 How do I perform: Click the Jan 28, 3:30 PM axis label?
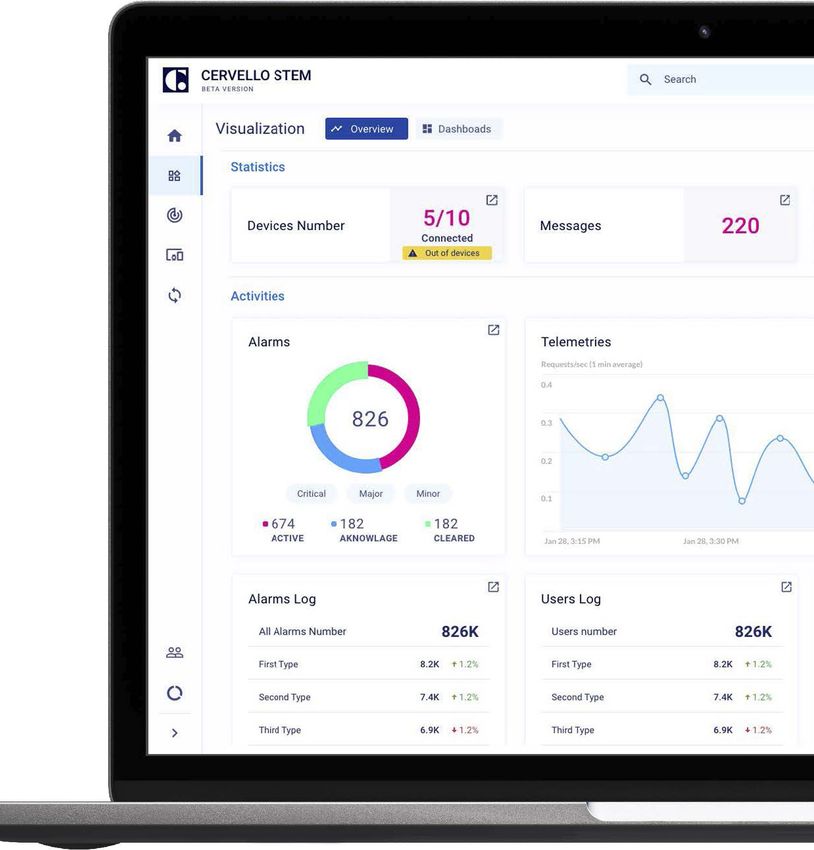pos(710,541)
